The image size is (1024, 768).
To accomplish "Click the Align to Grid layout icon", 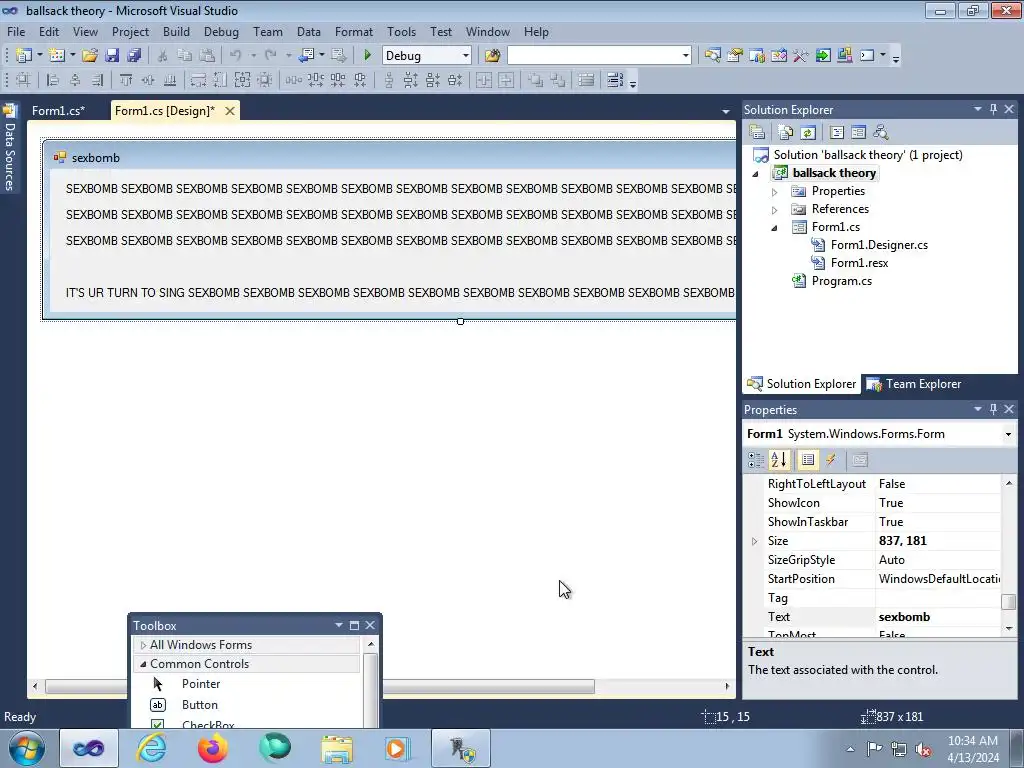I will (23, 80).
